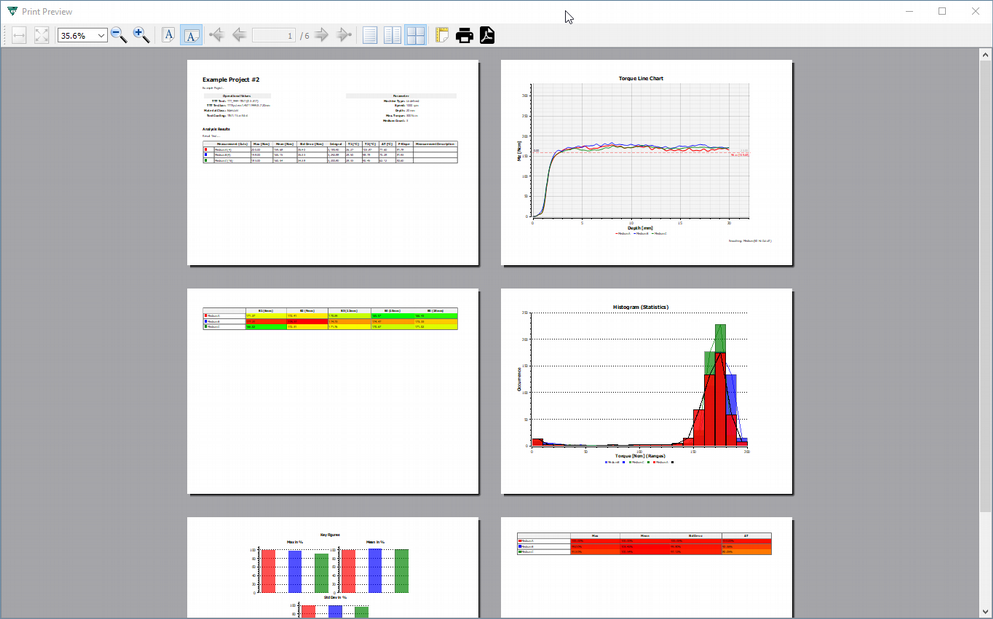Open the print dialog

(464, 35)
